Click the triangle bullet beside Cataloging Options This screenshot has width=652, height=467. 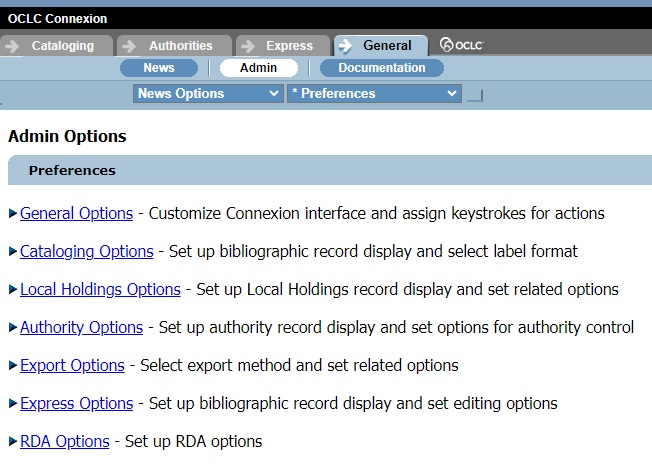point(13,251)
